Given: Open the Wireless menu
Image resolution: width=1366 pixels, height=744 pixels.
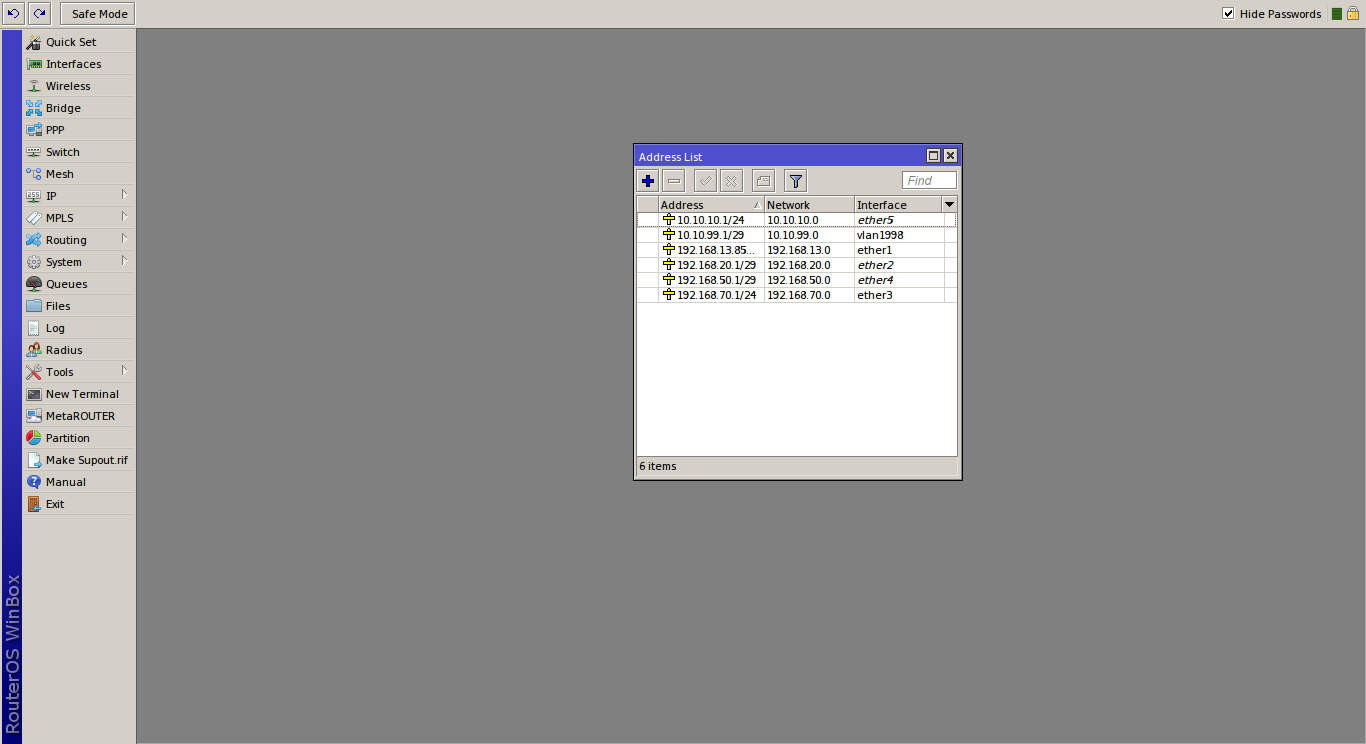Looking at the screenshot, I should (78, 86).
